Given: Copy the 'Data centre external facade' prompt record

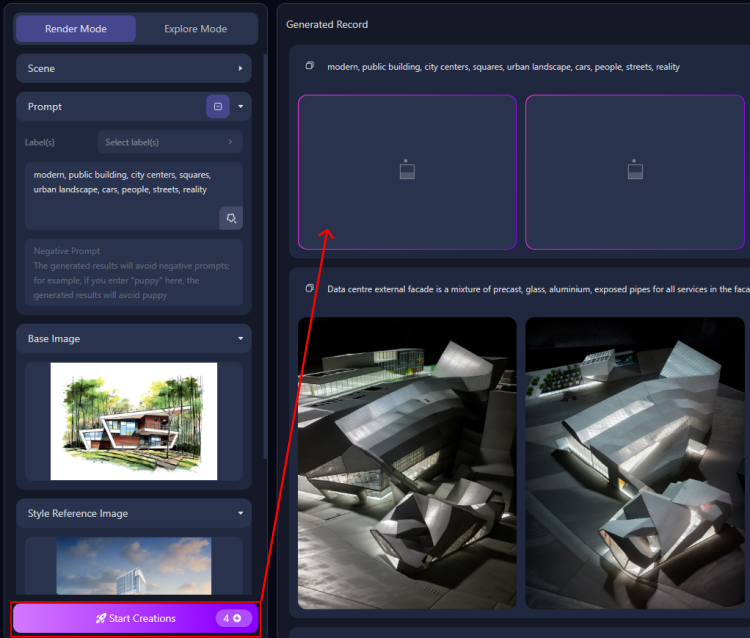Looking at the screenshot, I should (x=310, y=289).
